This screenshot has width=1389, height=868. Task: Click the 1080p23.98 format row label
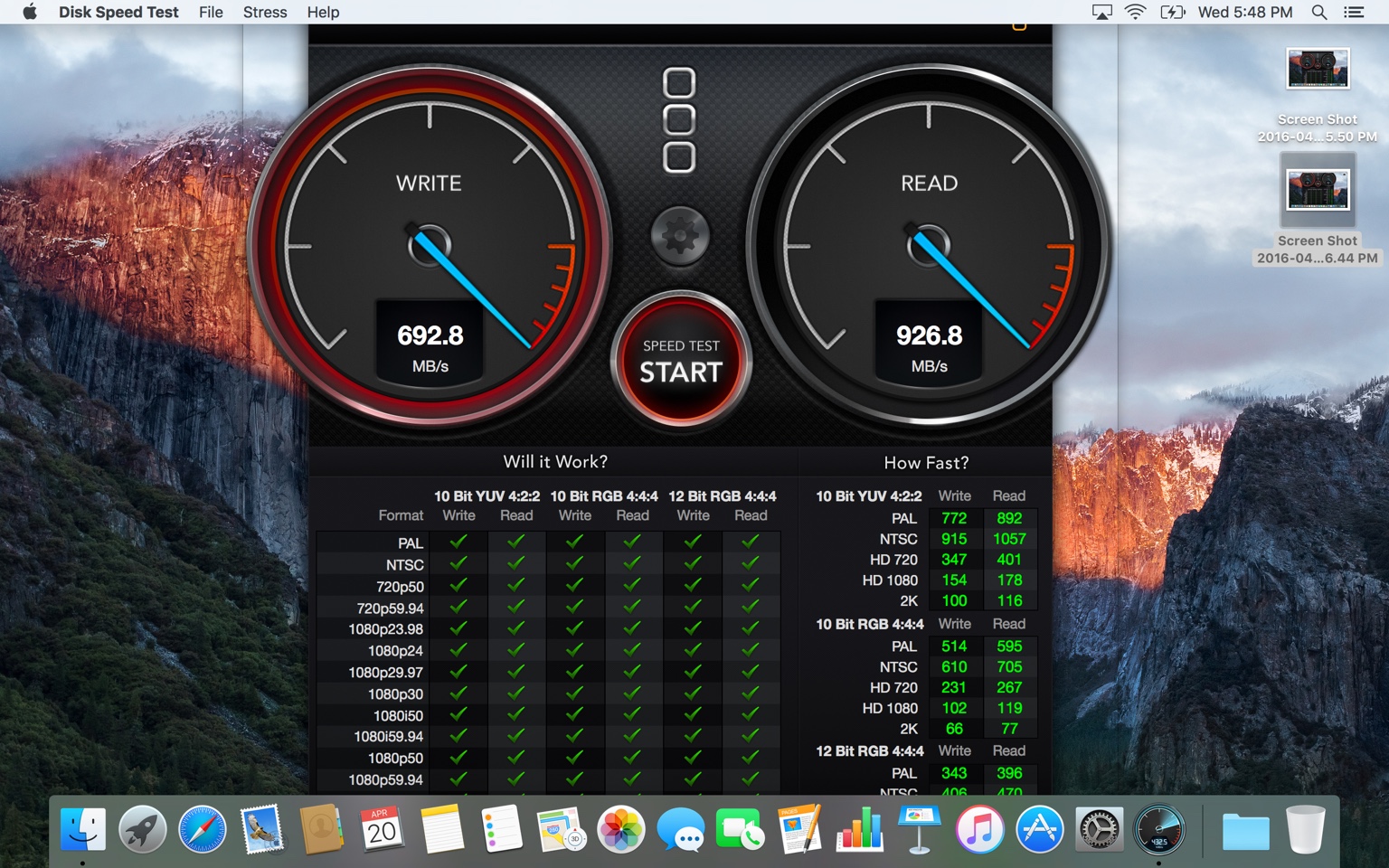(x=385, y=629)
